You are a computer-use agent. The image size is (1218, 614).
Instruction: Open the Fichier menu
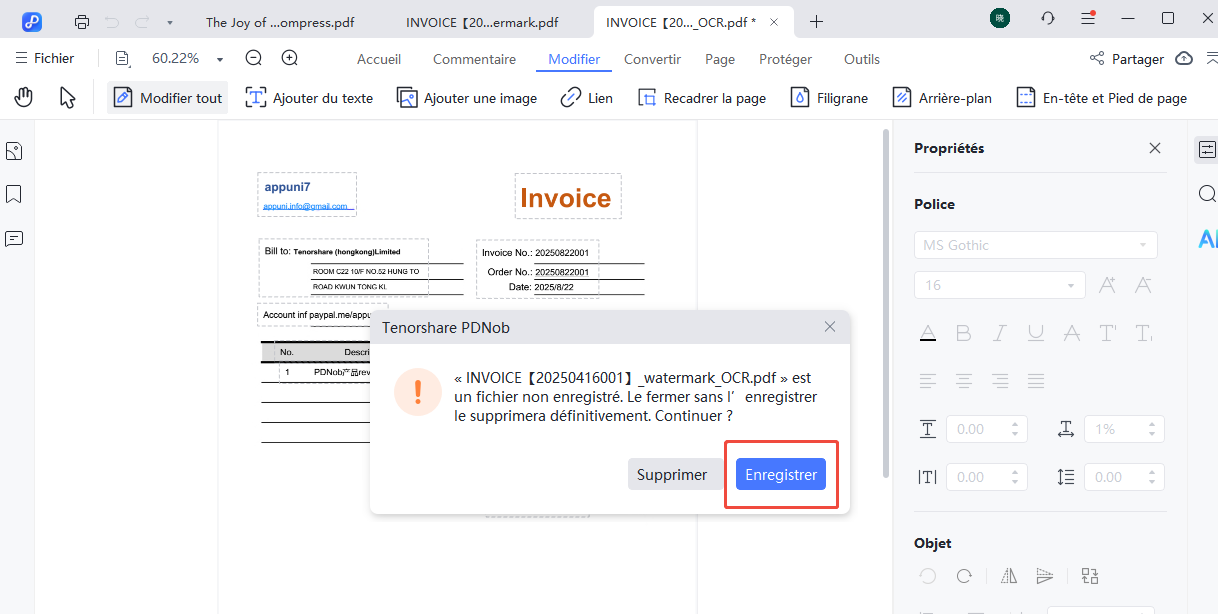(x=46, y=58)
